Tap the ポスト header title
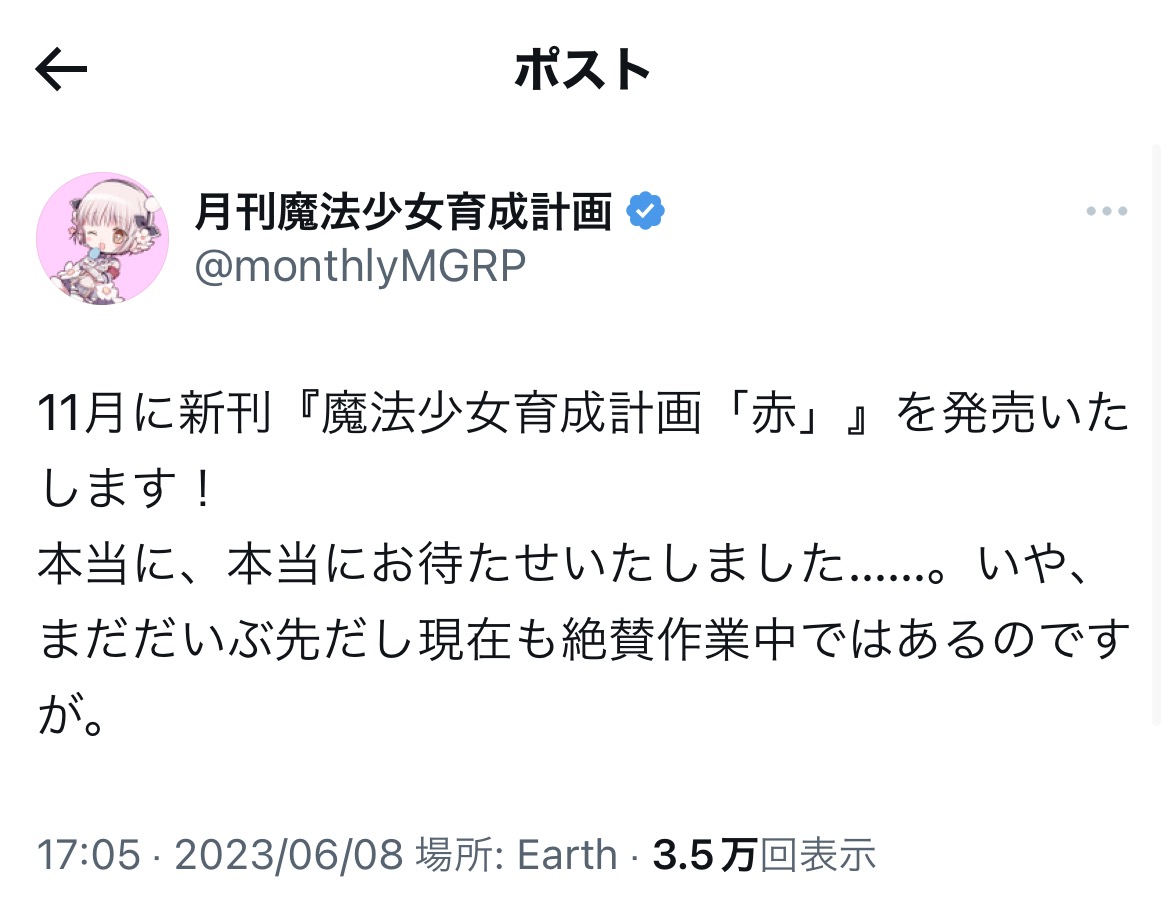Viewport: 1170px width, 908px height. [583, 70]
